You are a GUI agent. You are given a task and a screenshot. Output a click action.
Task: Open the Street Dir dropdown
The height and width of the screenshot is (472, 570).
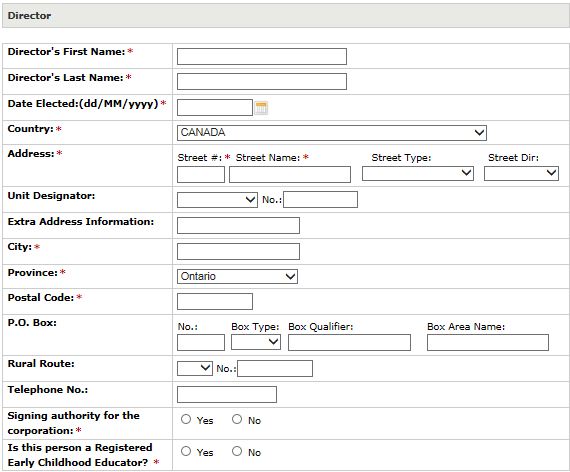point(521,173)
